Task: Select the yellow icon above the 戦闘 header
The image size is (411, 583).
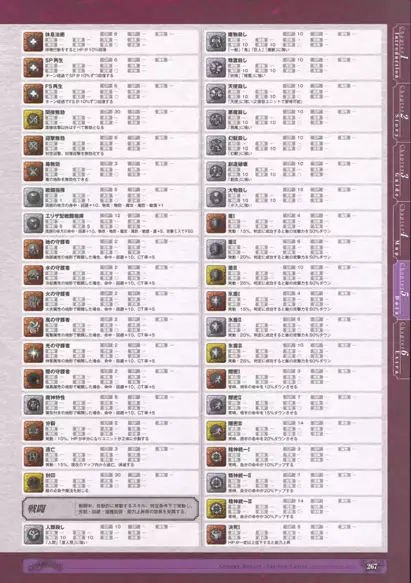Action: point(33,482)
